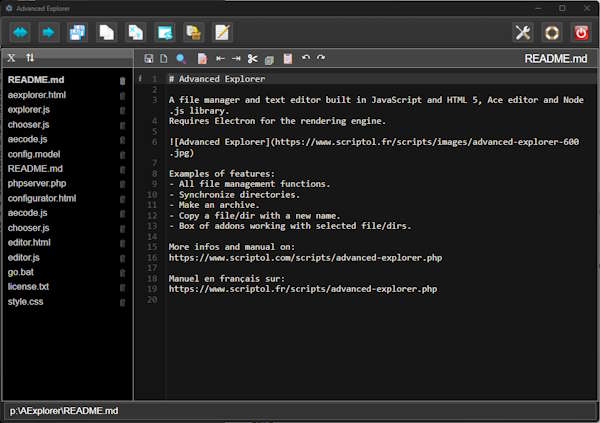The image size is (600, 423).
Task: Click 'Manuel en français sur:' line
Action: (227, 279)
